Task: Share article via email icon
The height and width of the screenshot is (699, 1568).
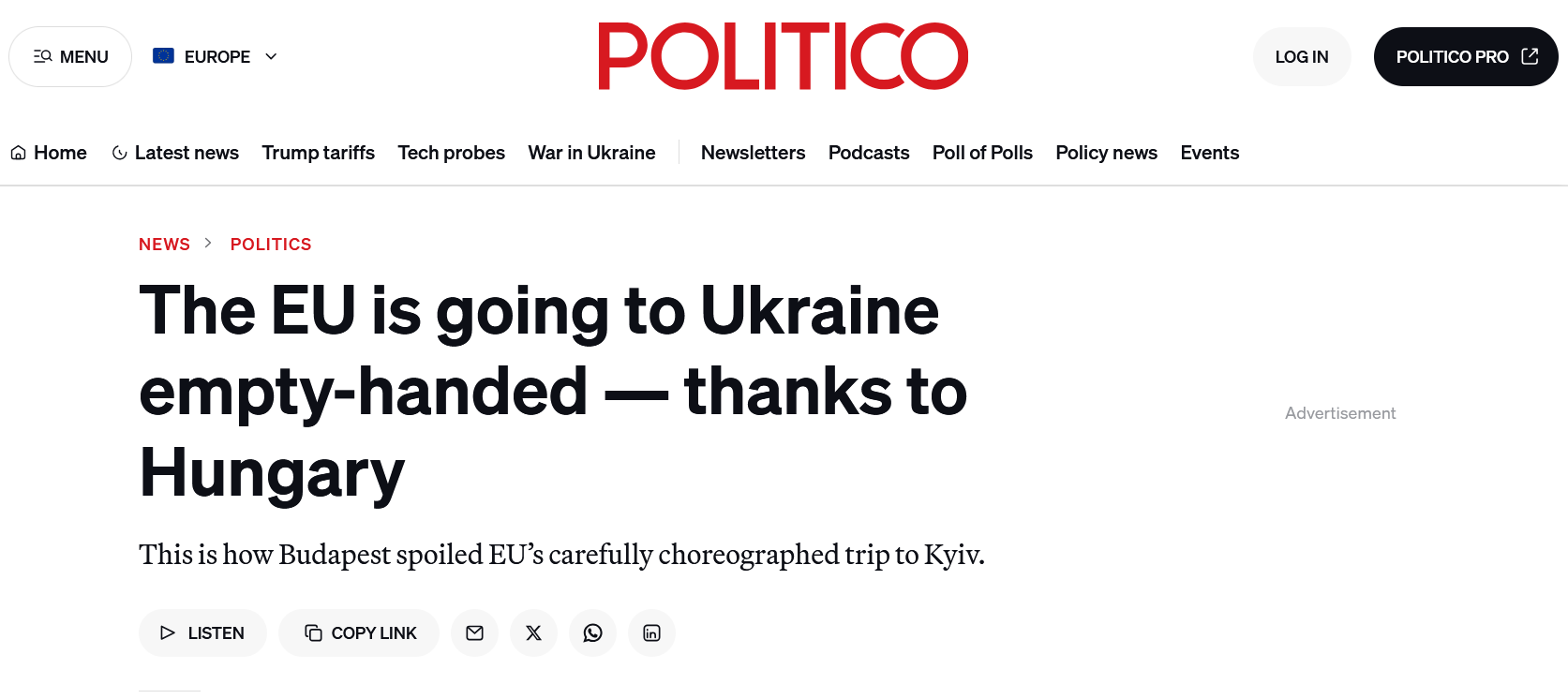Action: [x=474, y=633]
